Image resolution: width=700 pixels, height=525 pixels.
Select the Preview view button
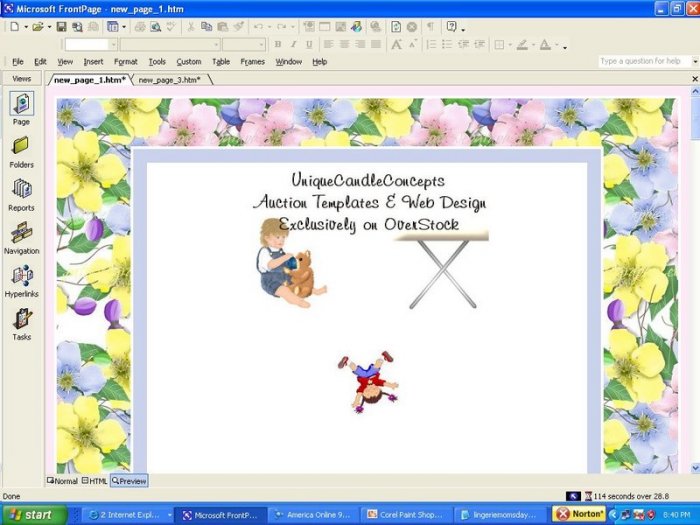[129, 481]
